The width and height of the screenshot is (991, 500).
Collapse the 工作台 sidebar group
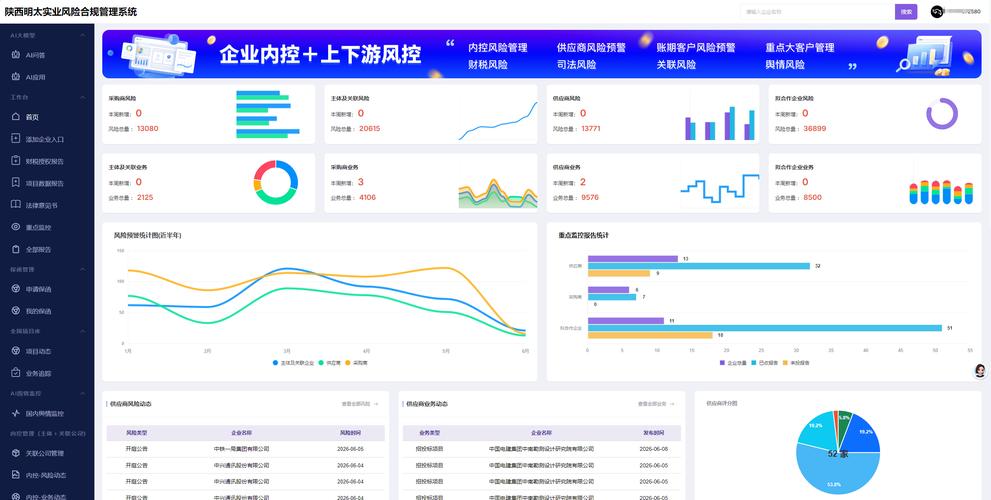[83, 97]
